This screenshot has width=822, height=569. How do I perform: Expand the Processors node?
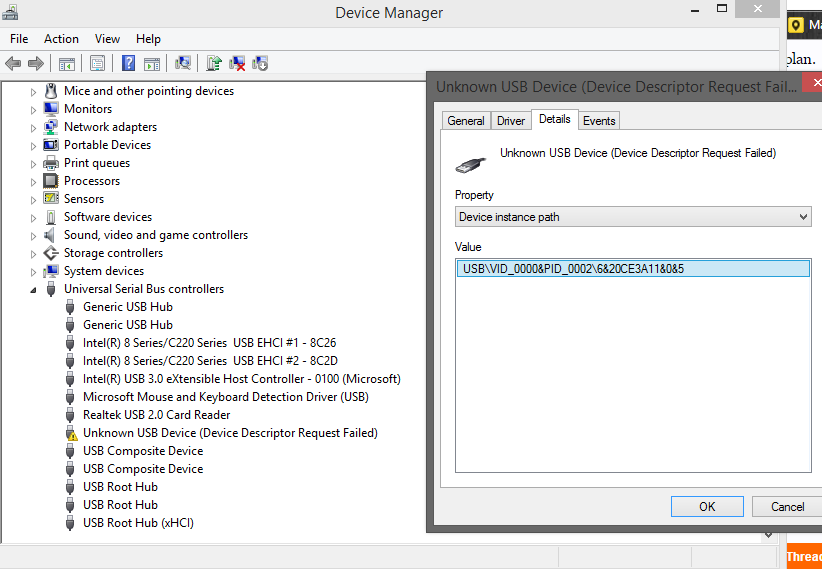(34, 182)
